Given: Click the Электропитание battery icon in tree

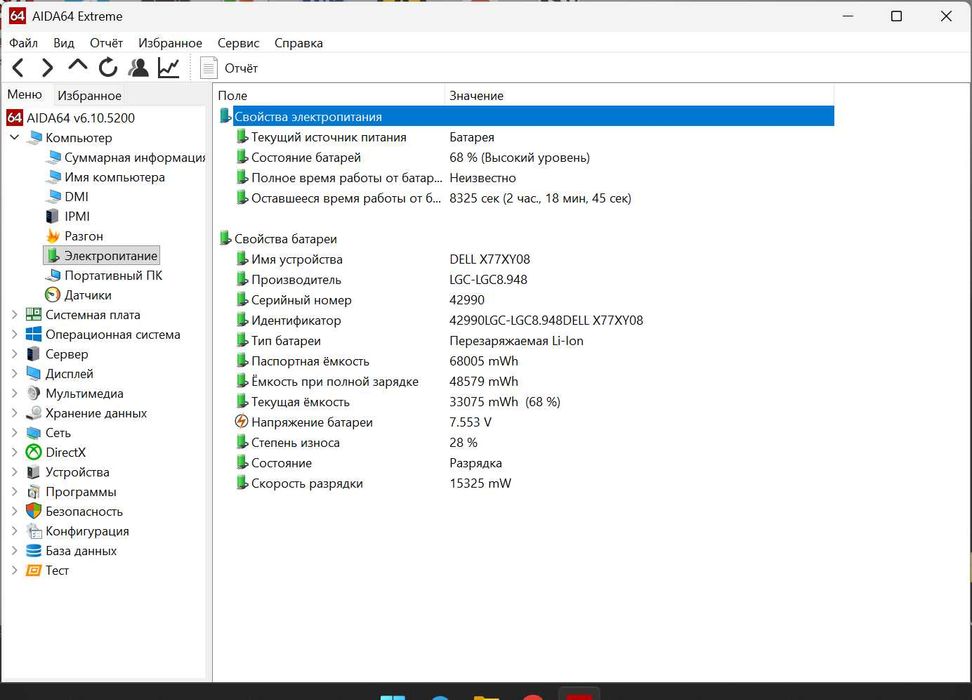Looking at the screenshot, I should click(x=53, y=255).
